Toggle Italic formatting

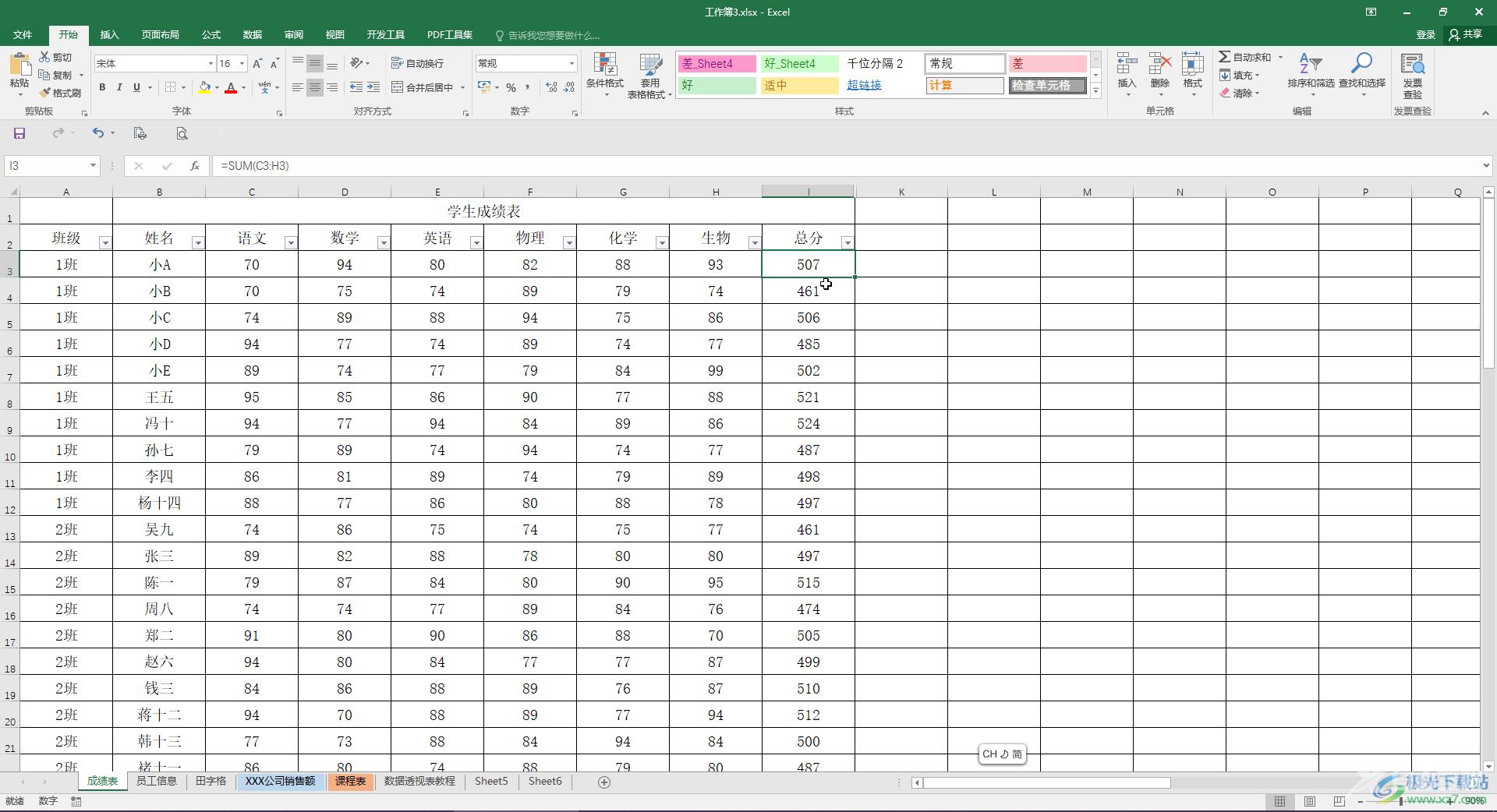119,87
